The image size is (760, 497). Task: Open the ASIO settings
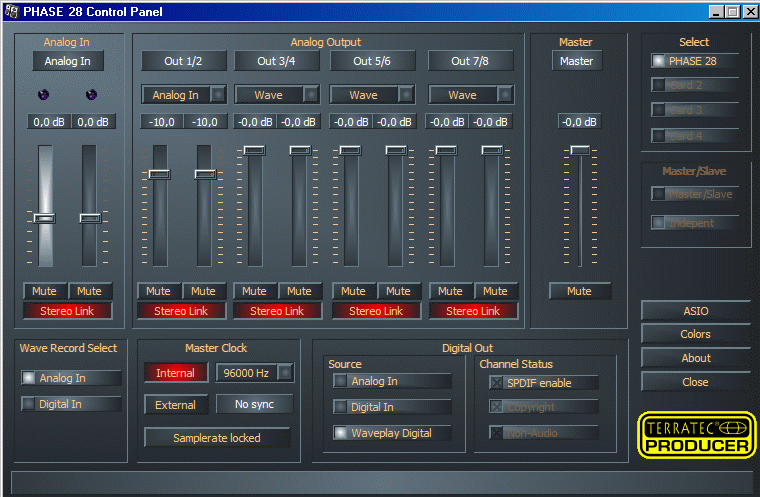(695, 311)
